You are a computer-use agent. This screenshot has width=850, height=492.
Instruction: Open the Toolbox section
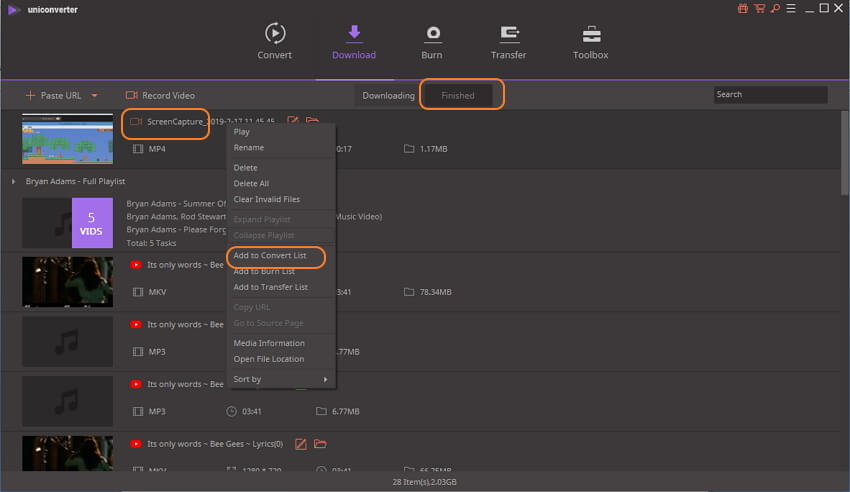click(590, 41)
